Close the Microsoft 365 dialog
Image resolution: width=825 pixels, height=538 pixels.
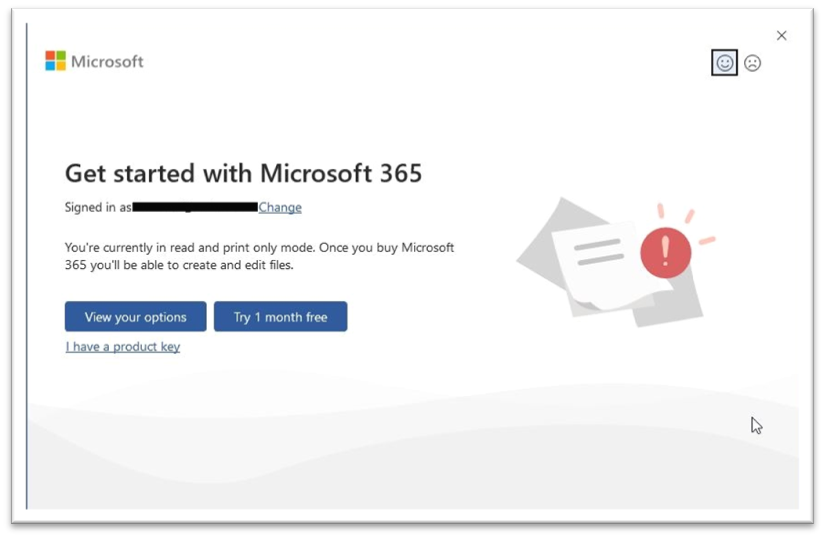tap(782, 35)
